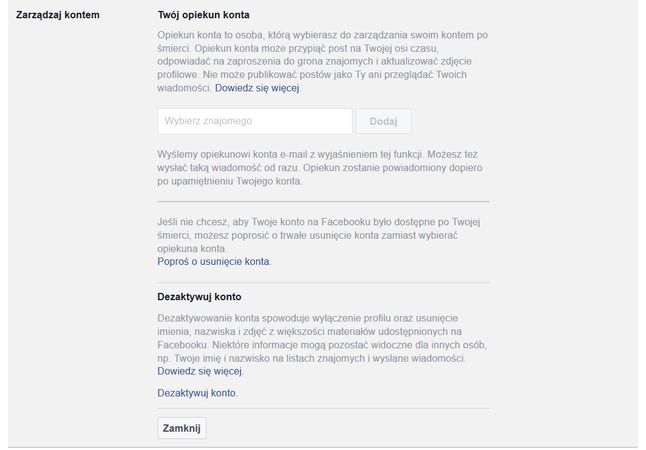The image size is (646, 450).
Task: Click the blue 'Dezaktywuj konto' link
Action: tap(197, 393)
